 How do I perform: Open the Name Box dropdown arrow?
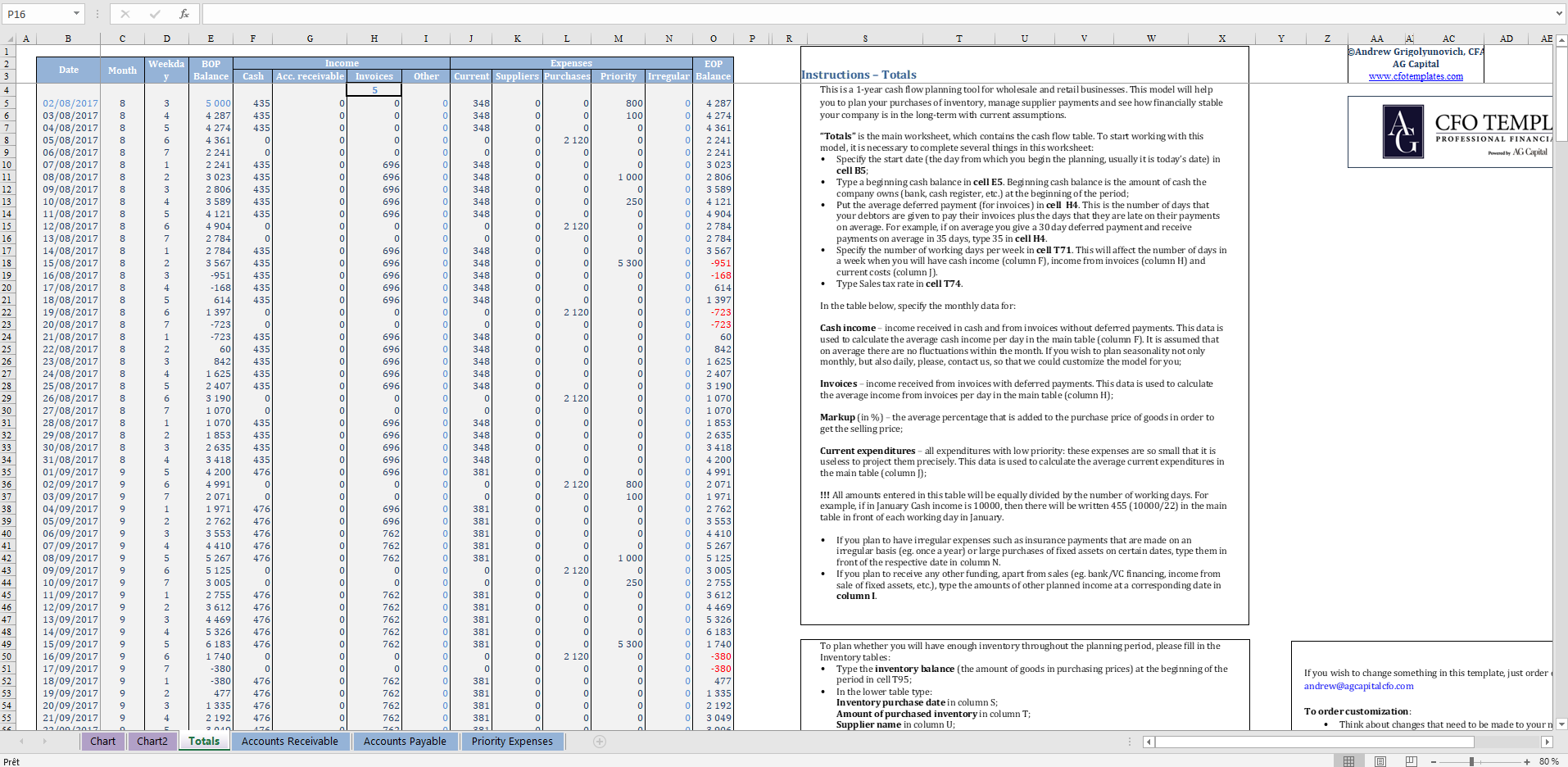[76, 14]
